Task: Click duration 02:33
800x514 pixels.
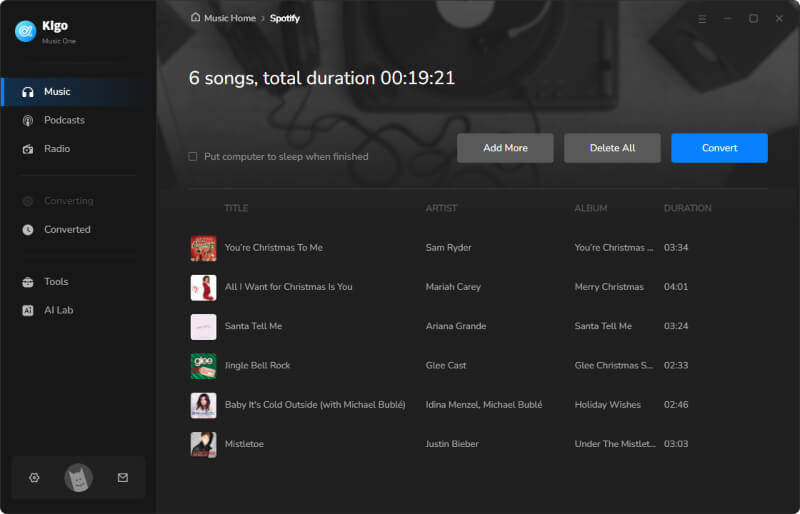Action: [x=676, y=365]
